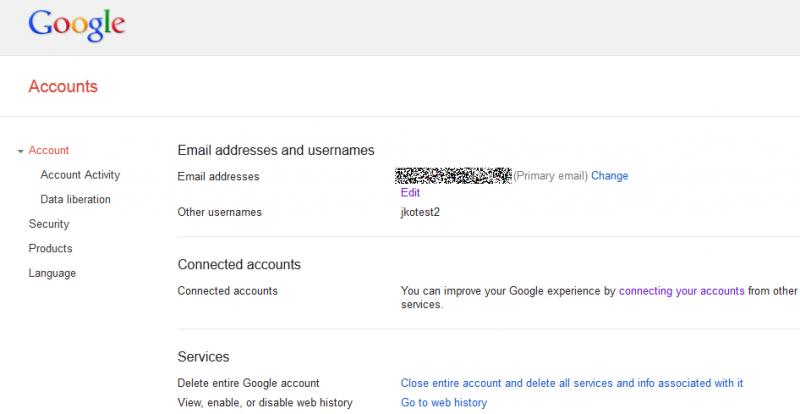The image size is (800, 414).
Task: Click the Services section heading
Action: [203, 356]
